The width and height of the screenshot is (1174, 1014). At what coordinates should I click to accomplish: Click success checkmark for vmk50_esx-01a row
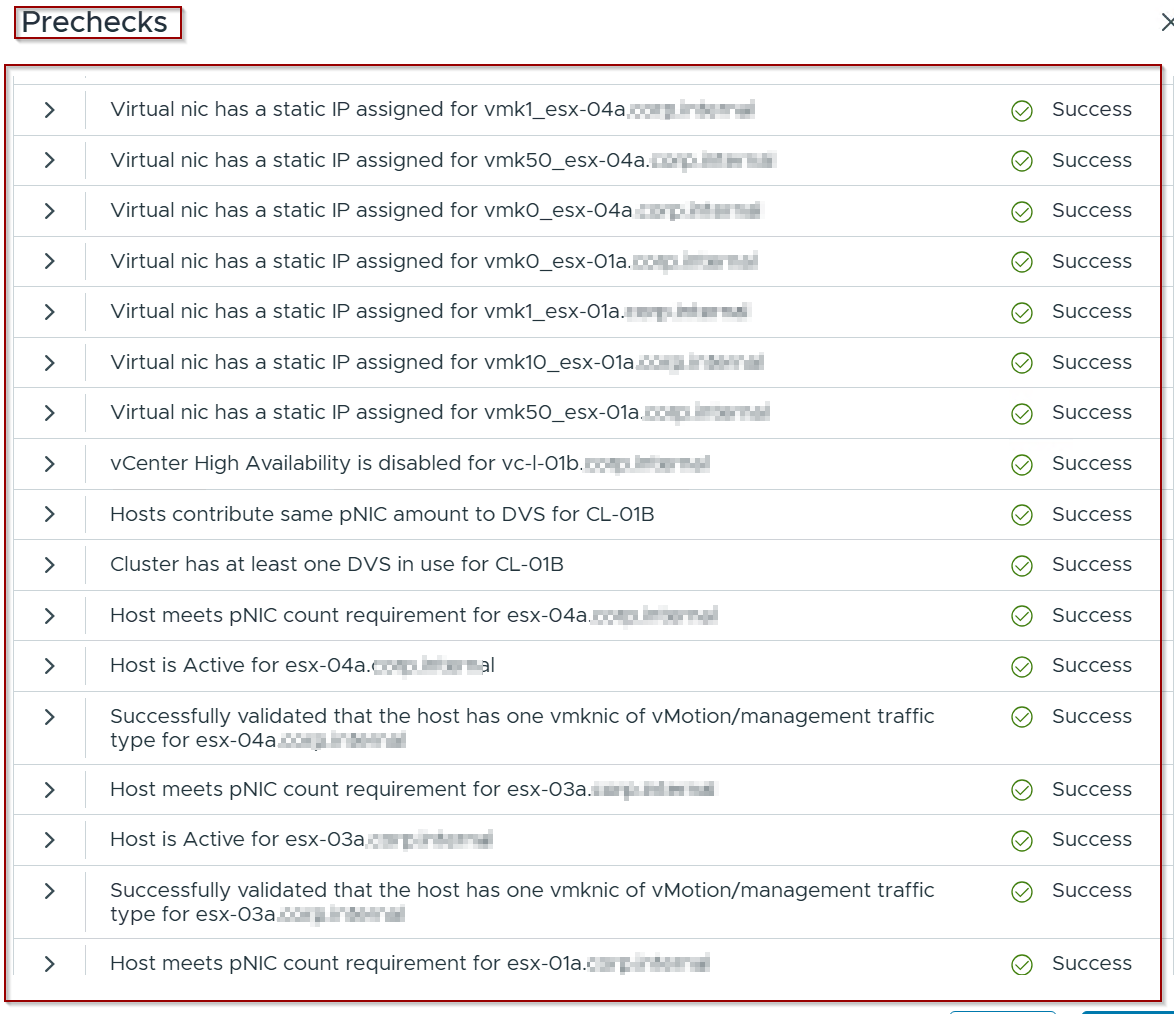click(x=1021, y=413)
